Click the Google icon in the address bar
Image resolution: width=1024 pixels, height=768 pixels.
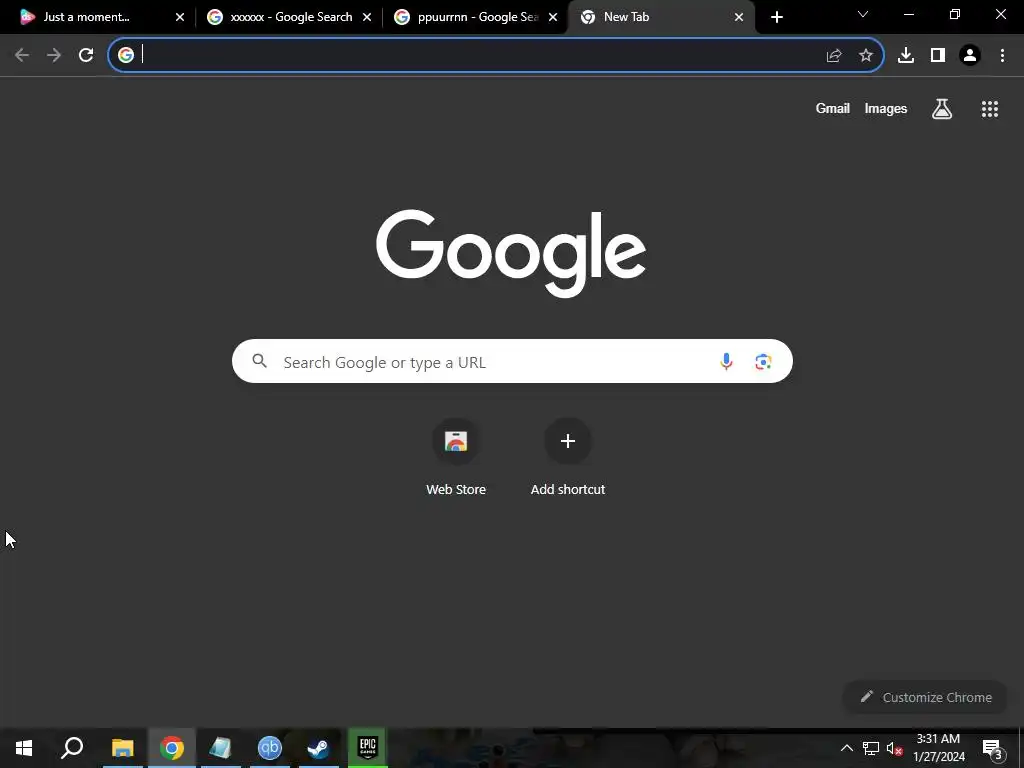[x=126, y=55]
